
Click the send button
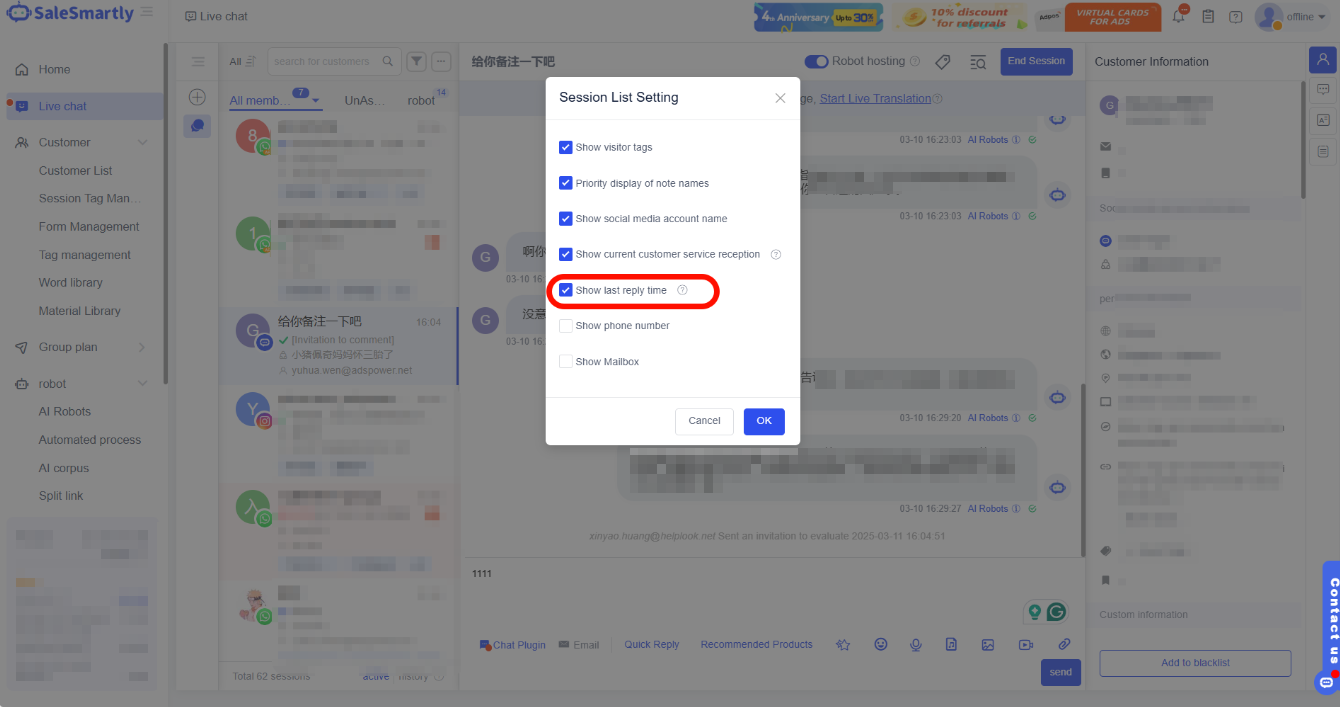tap(1061, 672)
